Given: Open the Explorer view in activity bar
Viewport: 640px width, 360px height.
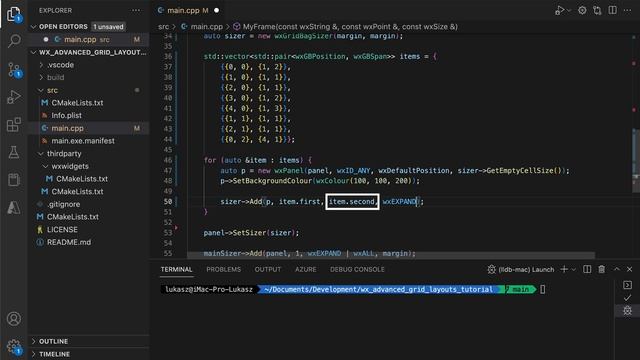Looking at the screenshot, I should [x=14, y=14].
